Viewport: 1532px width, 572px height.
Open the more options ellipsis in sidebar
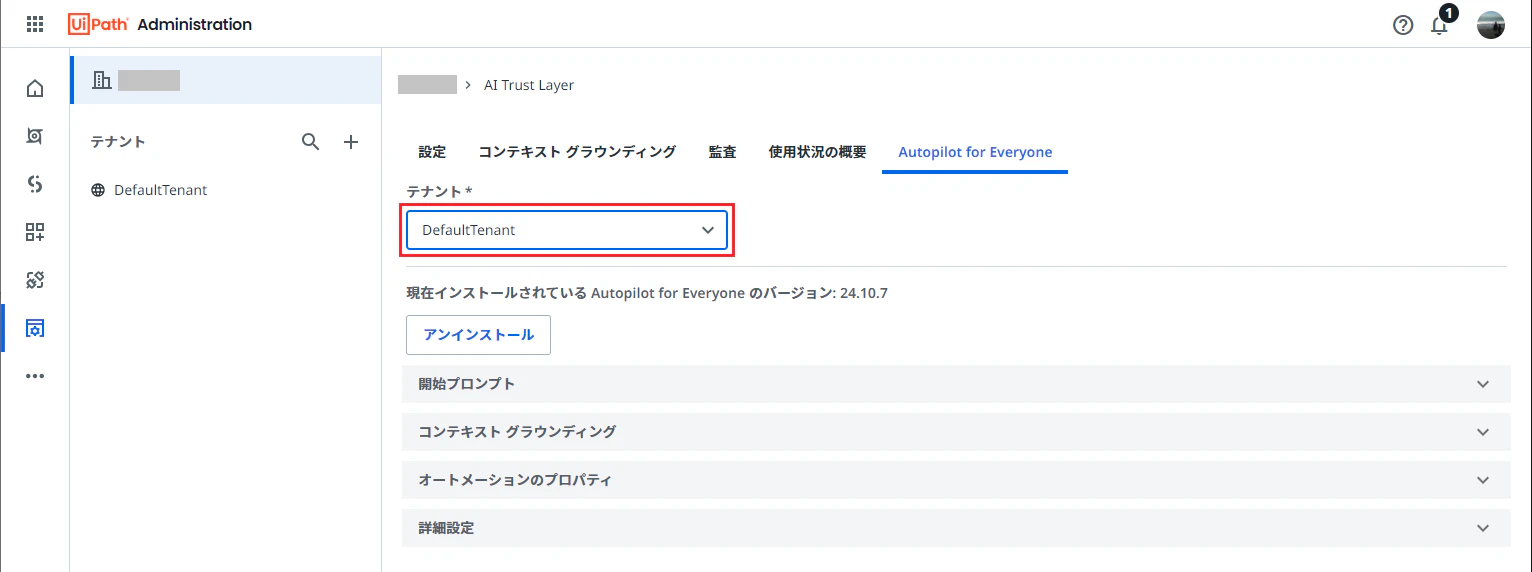[x=35, y=376]
